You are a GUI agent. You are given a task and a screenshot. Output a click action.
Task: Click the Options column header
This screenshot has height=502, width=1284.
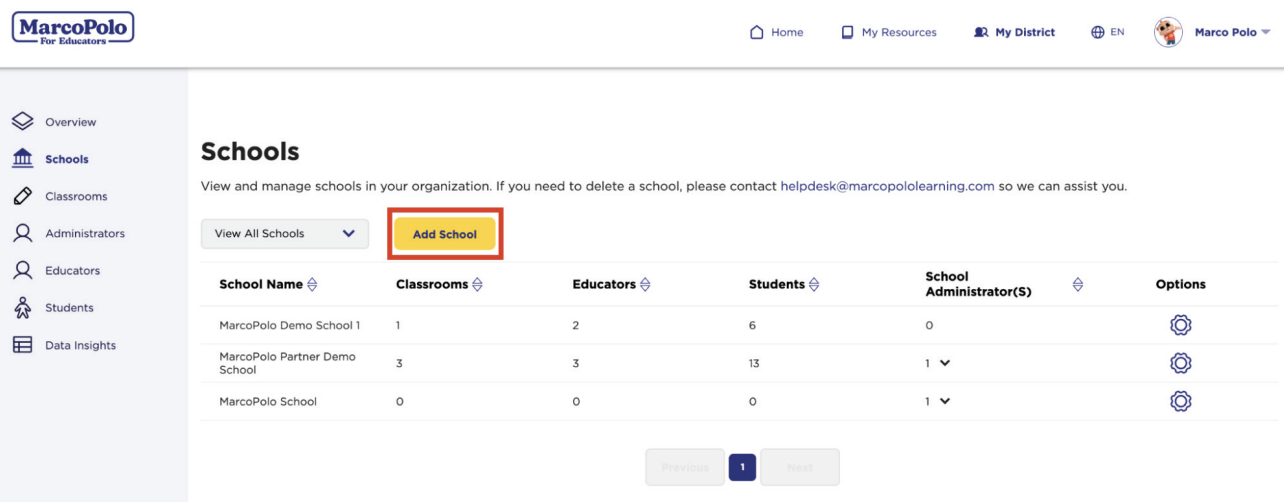pos(1181,284)
